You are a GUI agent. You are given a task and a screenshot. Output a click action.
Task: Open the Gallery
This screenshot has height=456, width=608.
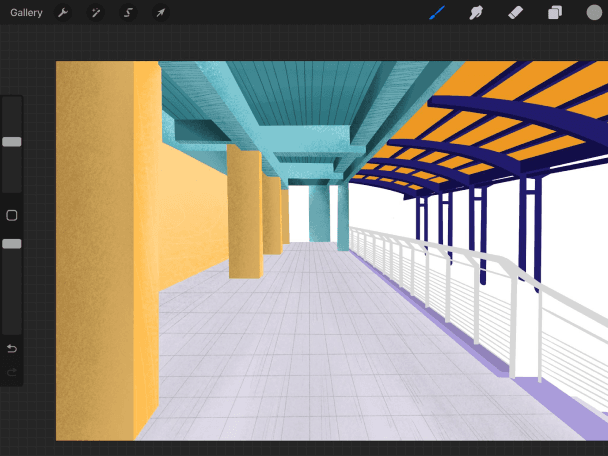tap(26, 13)
